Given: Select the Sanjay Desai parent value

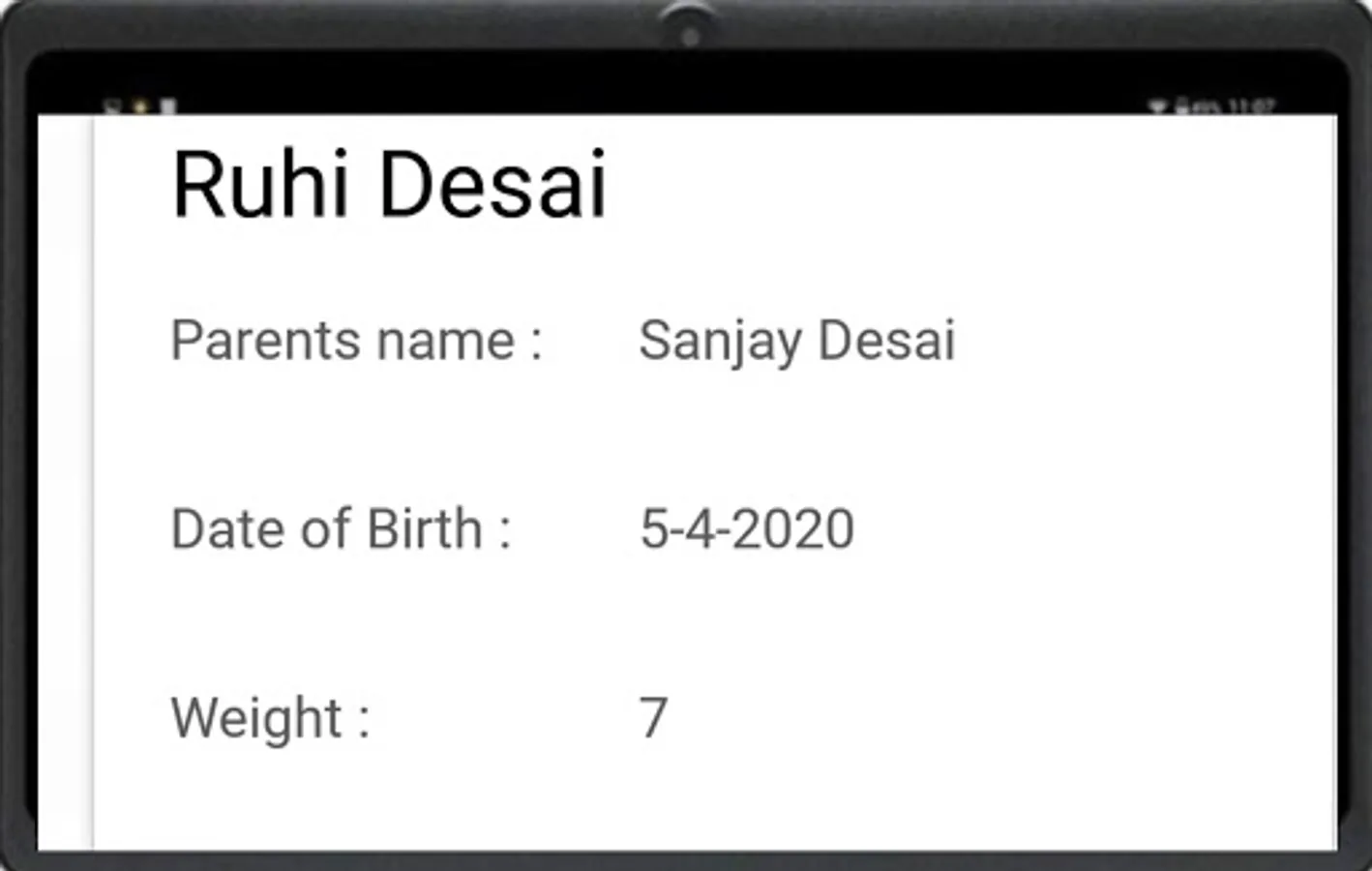Looking at the screenshot, I should 796,342.
